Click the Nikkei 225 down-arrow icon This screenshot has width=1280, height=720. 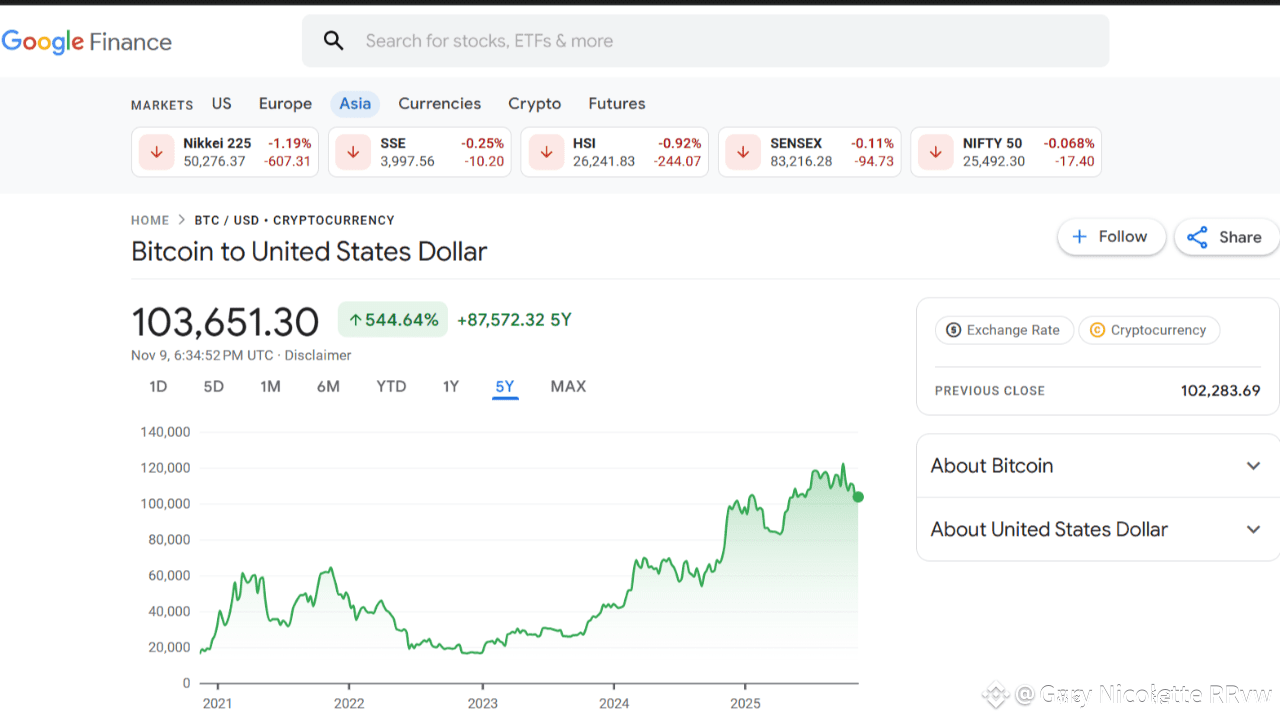pos(156,152)
